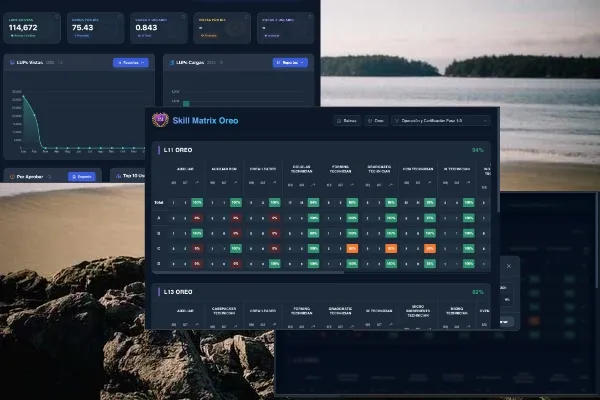
Task: Click small icon after year in LUPs Cargas
Action: (x=221, y=62)
